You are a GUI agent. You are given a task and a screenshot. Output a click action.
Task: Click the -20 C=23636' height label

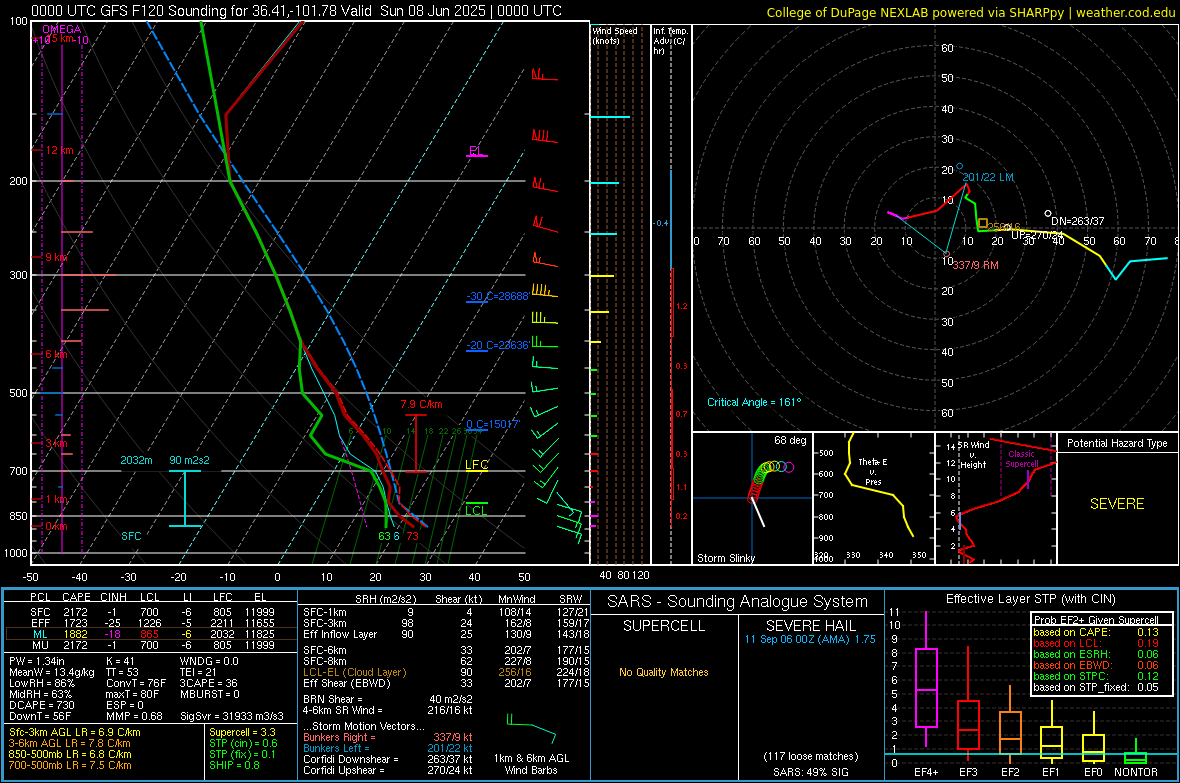[497, 346]
